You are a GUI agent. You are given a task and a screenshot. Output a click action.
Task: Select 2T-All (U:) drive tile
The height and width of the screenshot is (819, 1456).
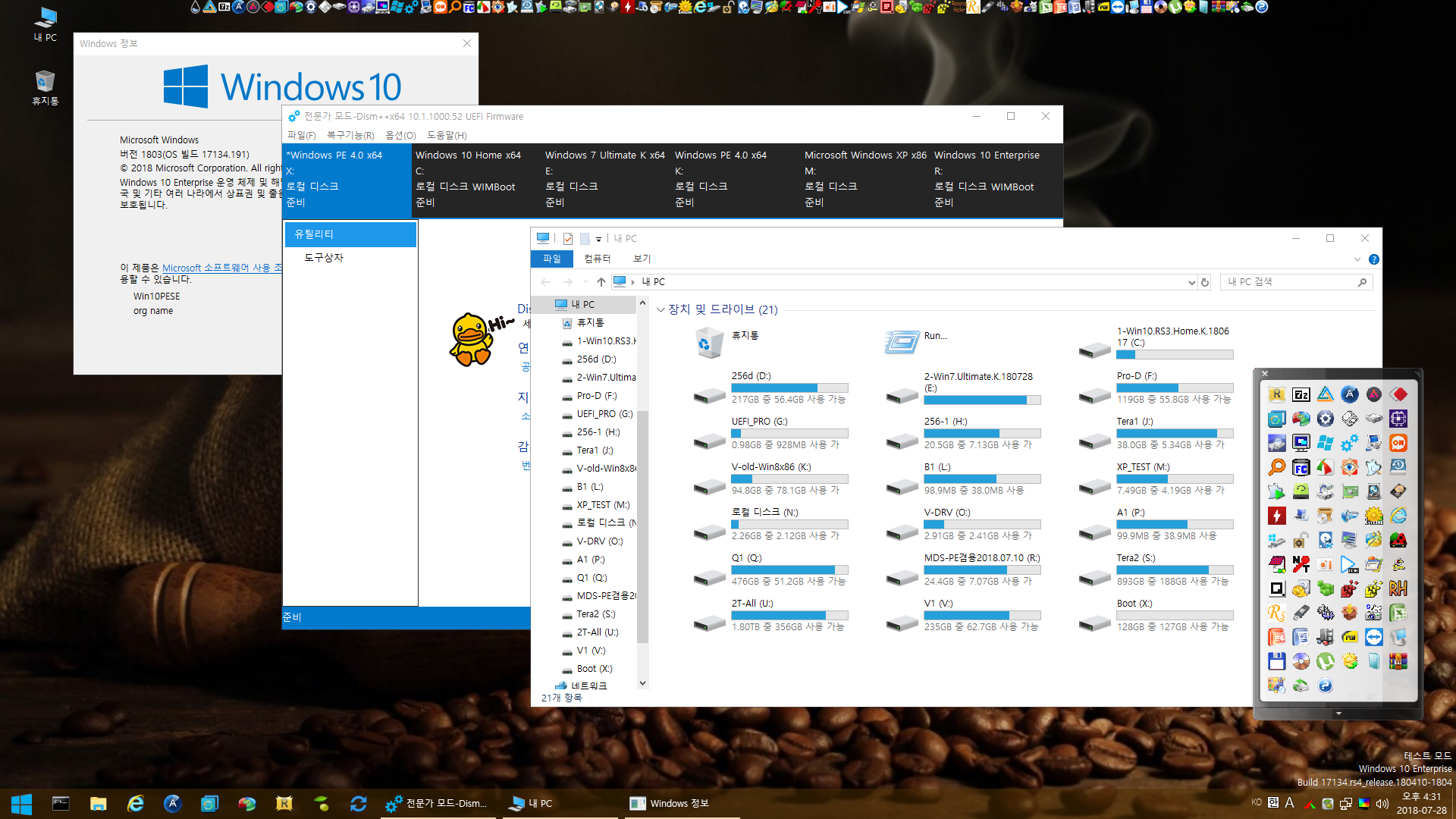pyautogui.click(x=771, y=616)
